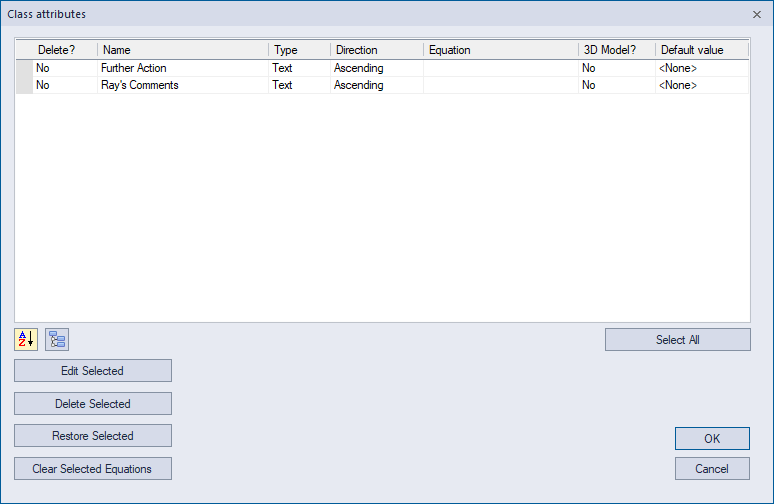Sort by the Delete? column header
The height and width of the screenshot is (504, 774).
[x=57, y=50]
